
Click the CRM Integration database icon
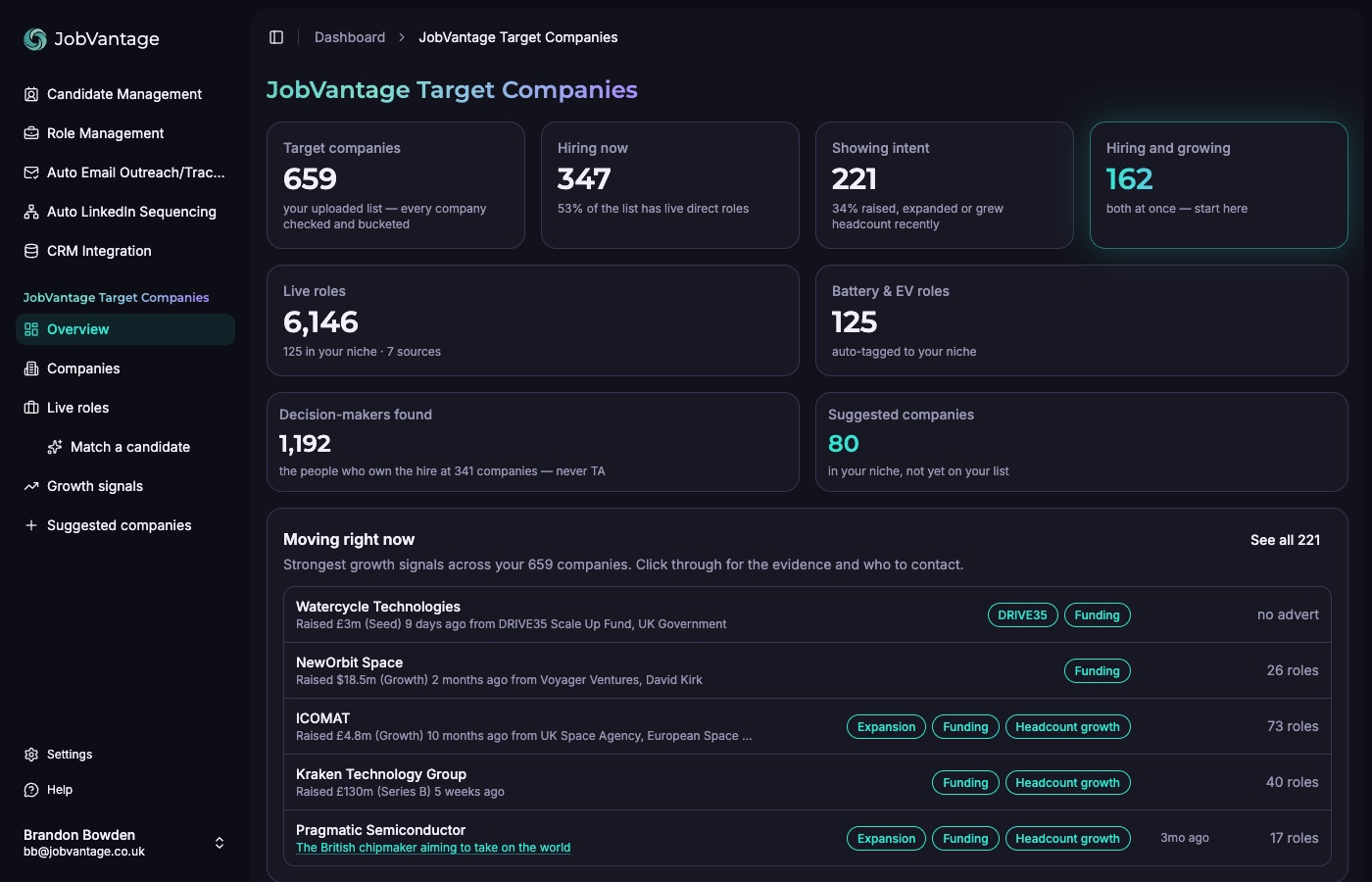coord(31,251)
